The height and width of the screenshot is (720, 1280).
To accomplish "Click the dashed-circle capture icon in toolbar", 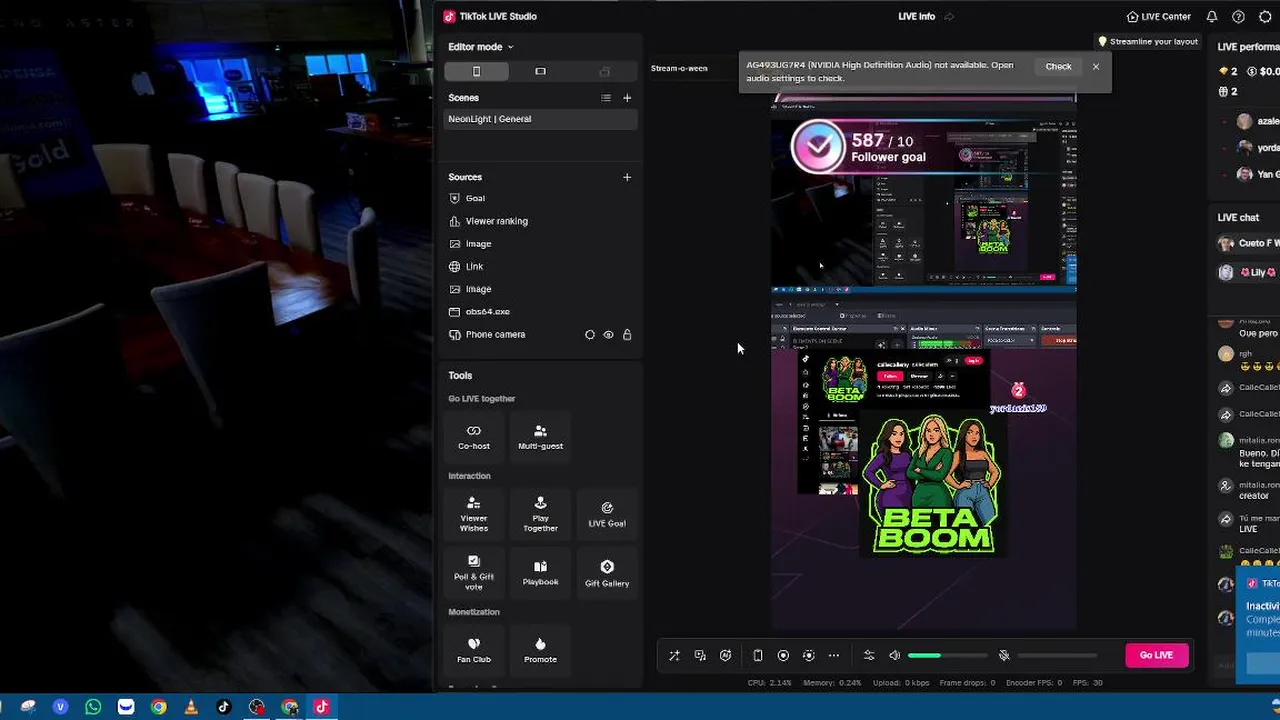I will [808, 656].
